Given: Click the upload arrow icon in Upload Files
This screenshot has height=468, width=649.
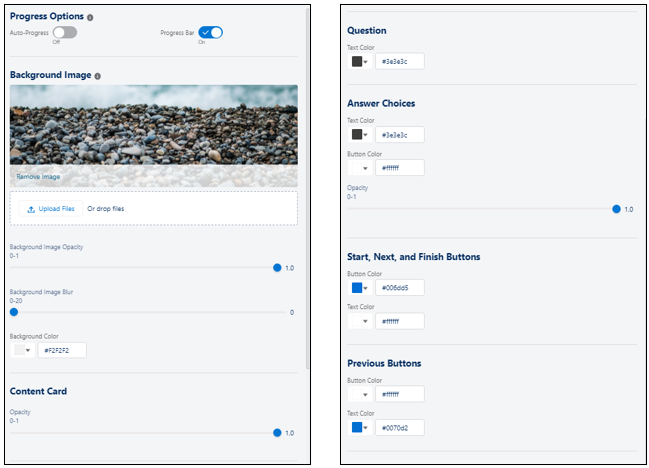Looking at the screenshot, I should tap(31, 209).
